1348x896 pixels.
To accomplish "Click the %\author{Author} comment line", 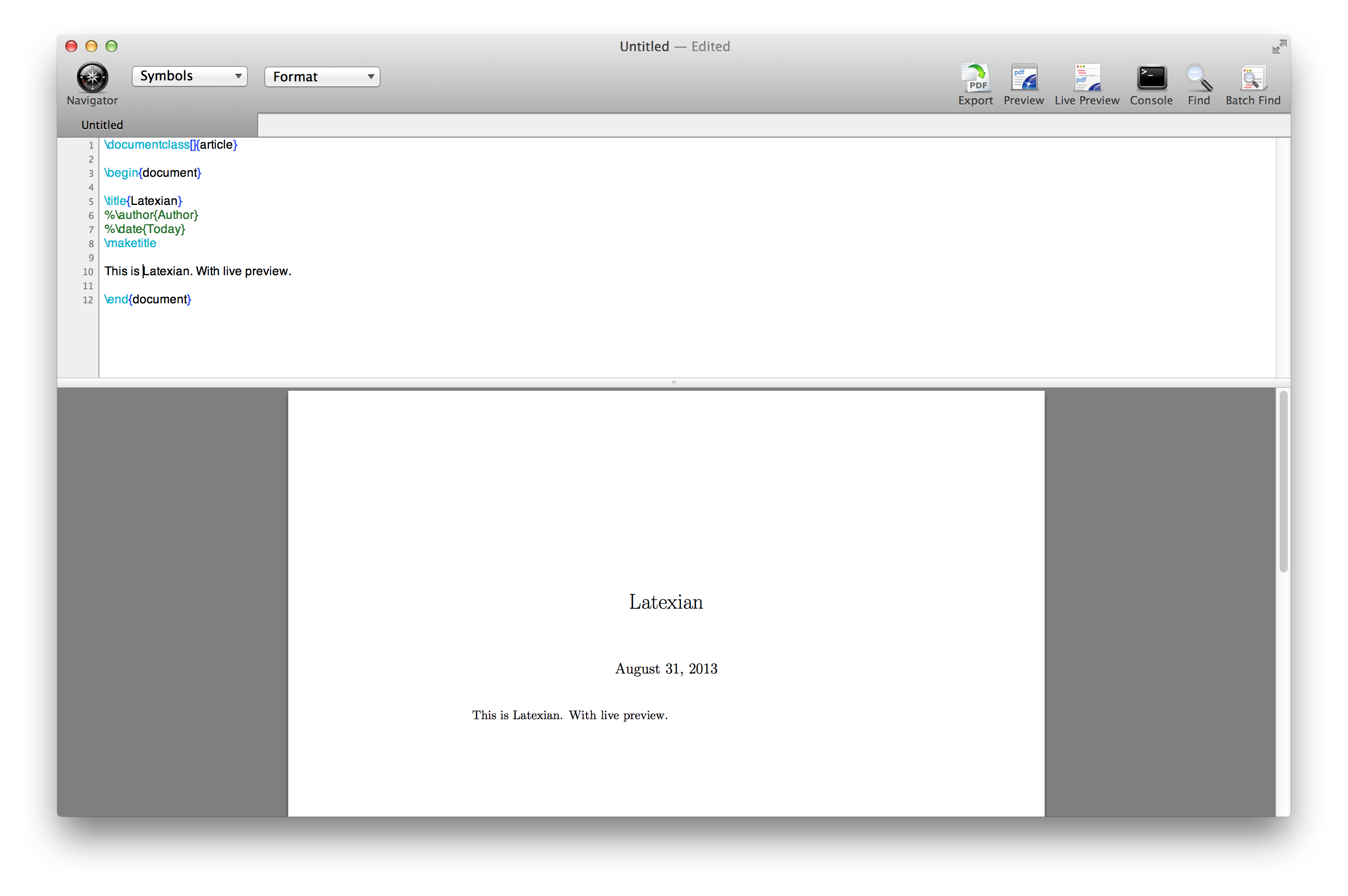I will point(151,215).
